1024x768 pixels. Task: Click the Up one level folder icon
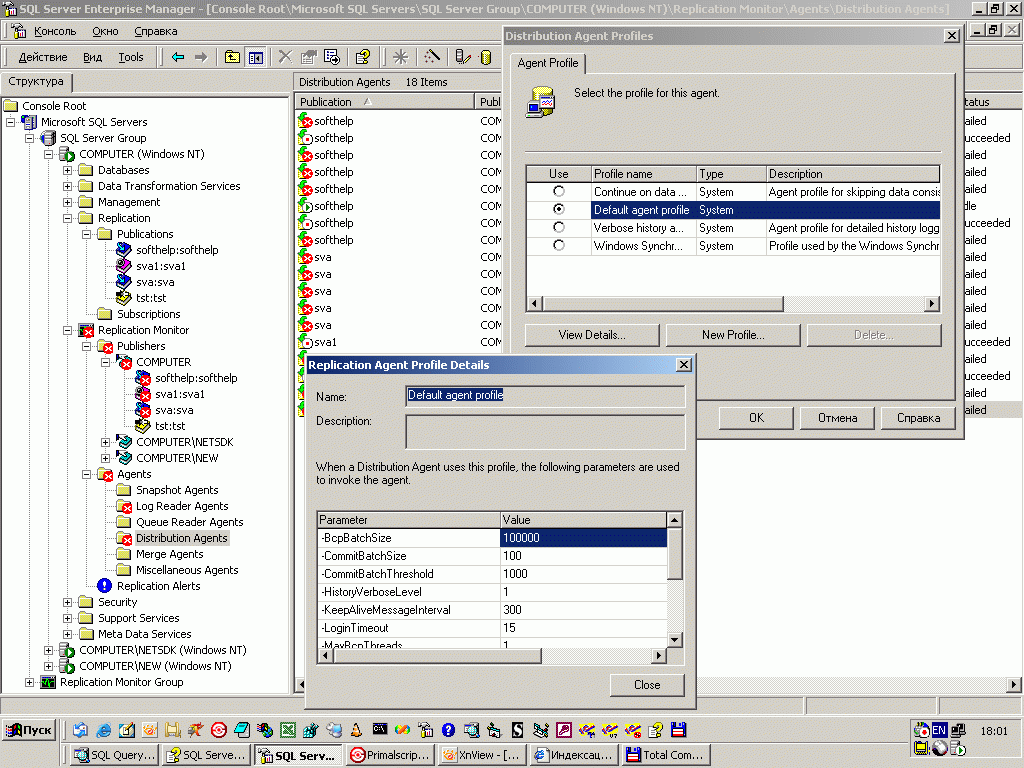232,57
